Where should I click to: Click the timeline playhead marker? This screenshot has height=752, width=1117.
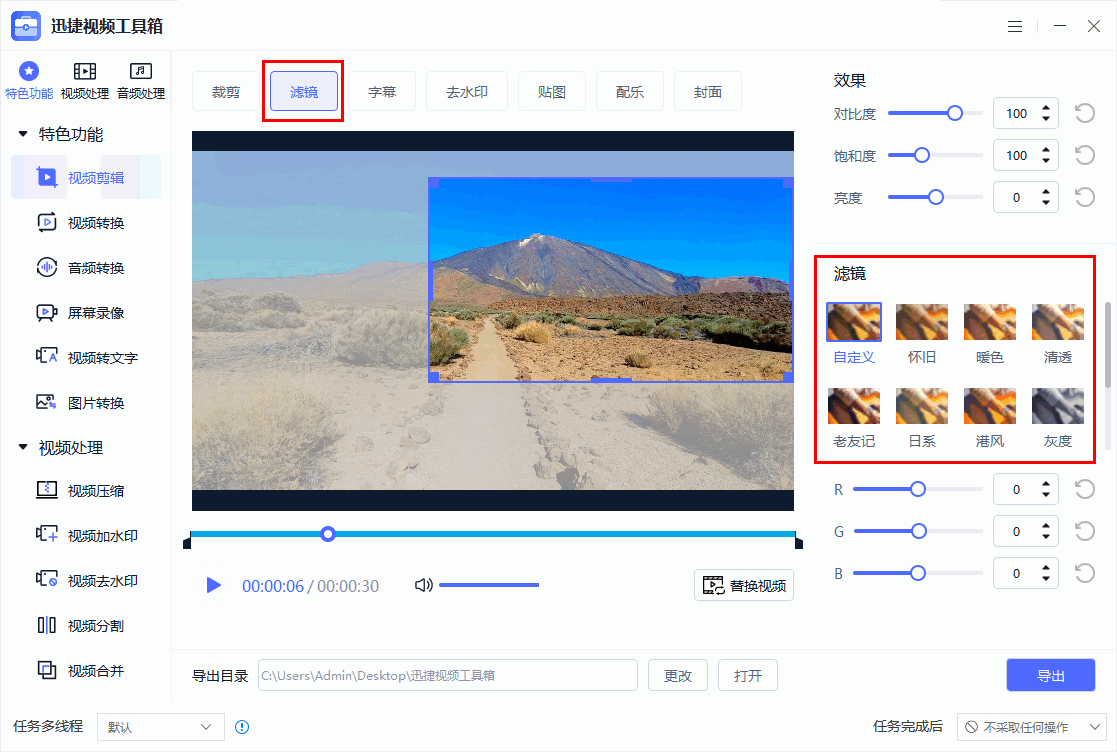tap(328, 533)
